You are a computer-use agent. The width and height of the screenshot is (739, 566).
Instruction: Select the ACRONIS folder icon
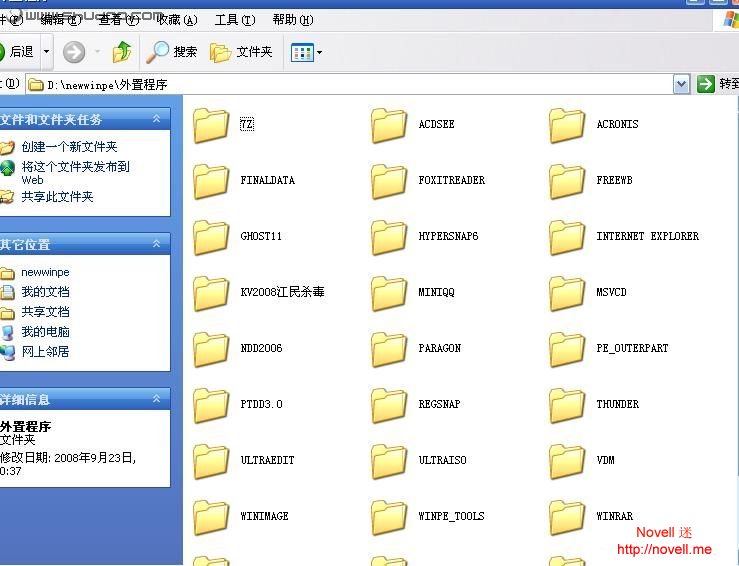[567, 125]
